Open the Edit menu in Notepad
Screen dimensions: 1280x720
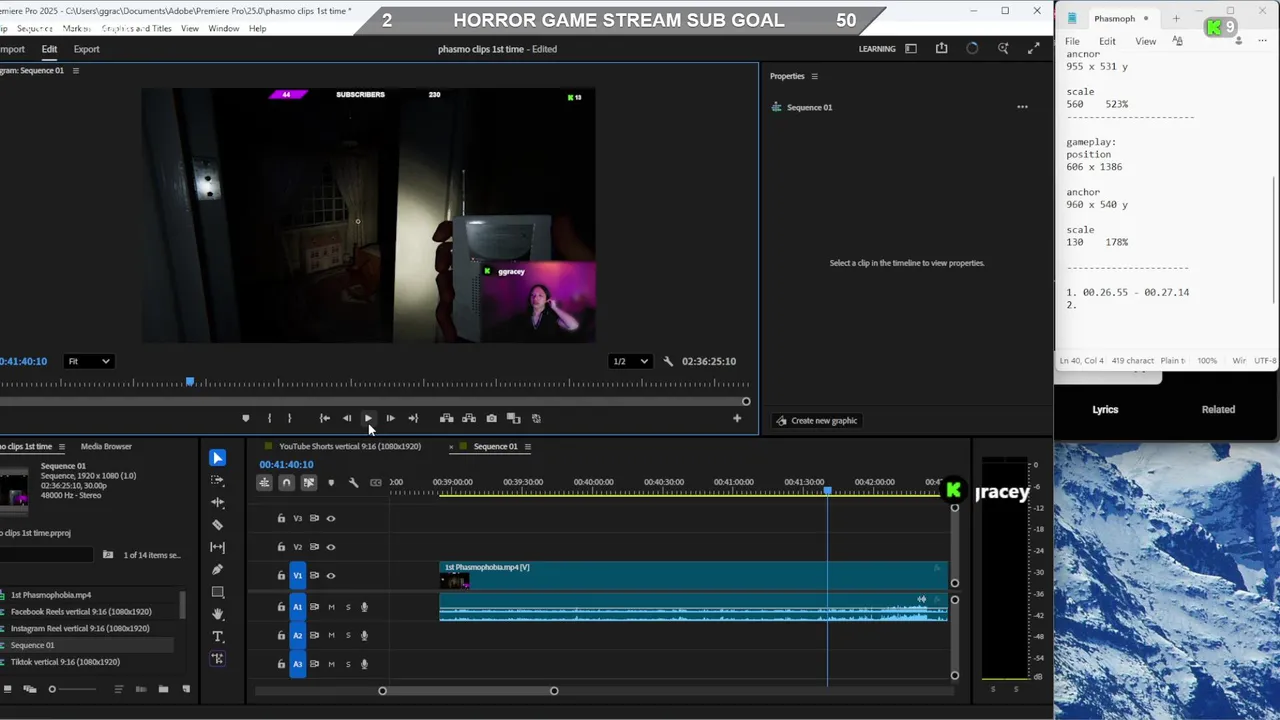(x=1107, y=41)
